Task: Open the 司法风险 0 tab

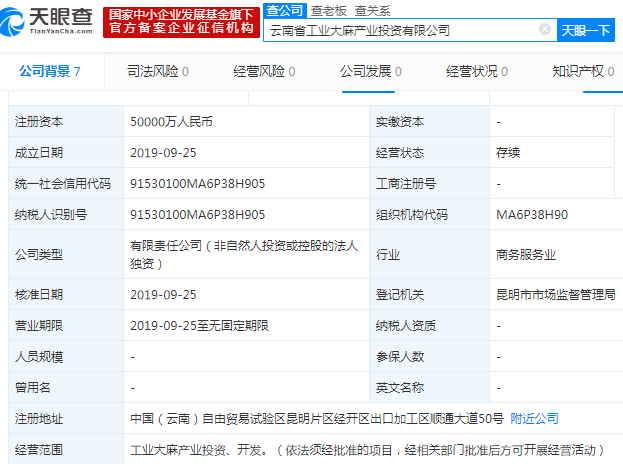Action: click(x=158, y=72)
